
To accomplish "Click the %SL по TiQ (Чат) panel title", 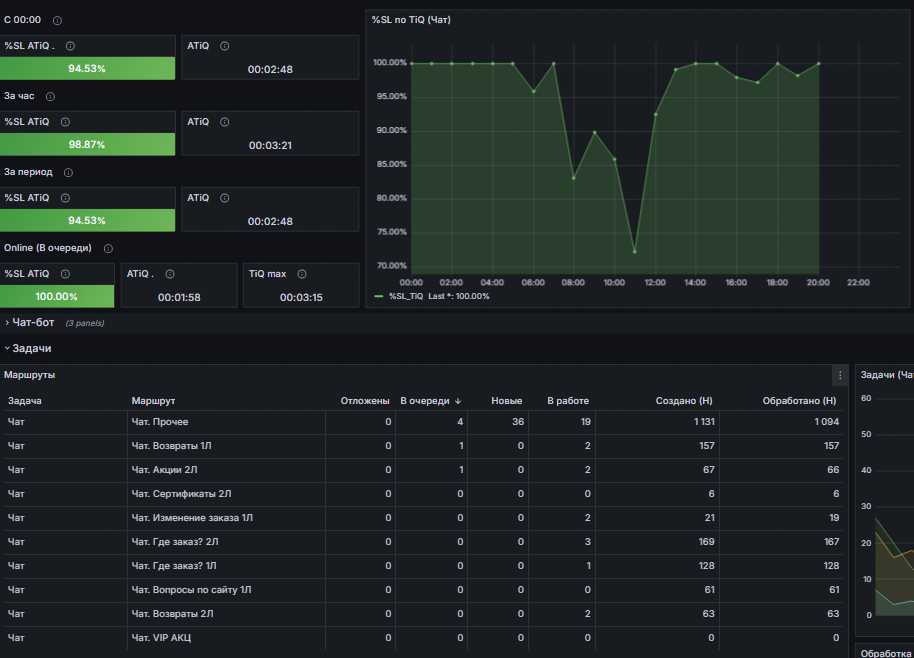I will point(411,20).
